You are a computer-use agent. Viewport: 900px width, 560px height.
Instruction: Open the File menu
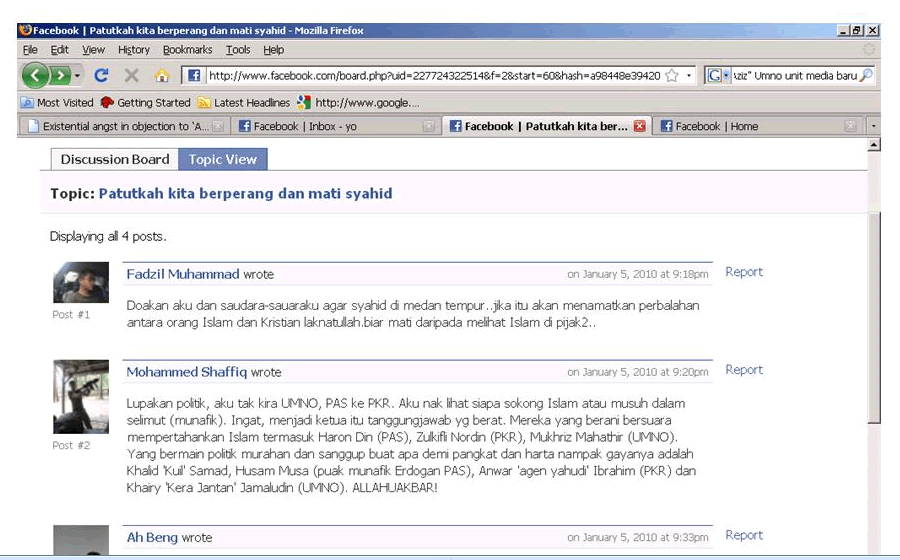click(x=30, y=50)
